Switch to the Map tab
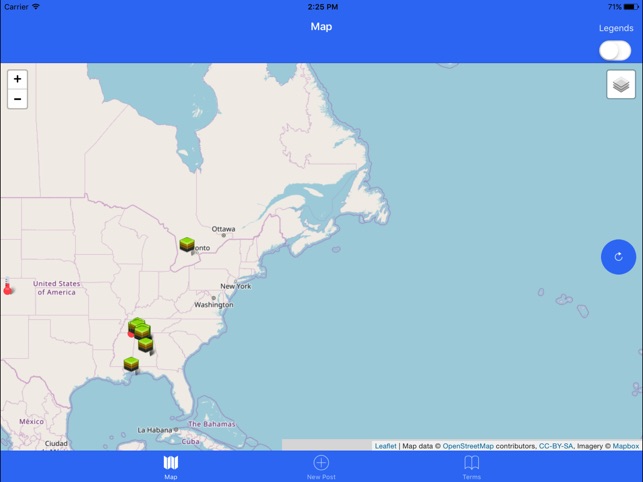 (x=171, y=467)
